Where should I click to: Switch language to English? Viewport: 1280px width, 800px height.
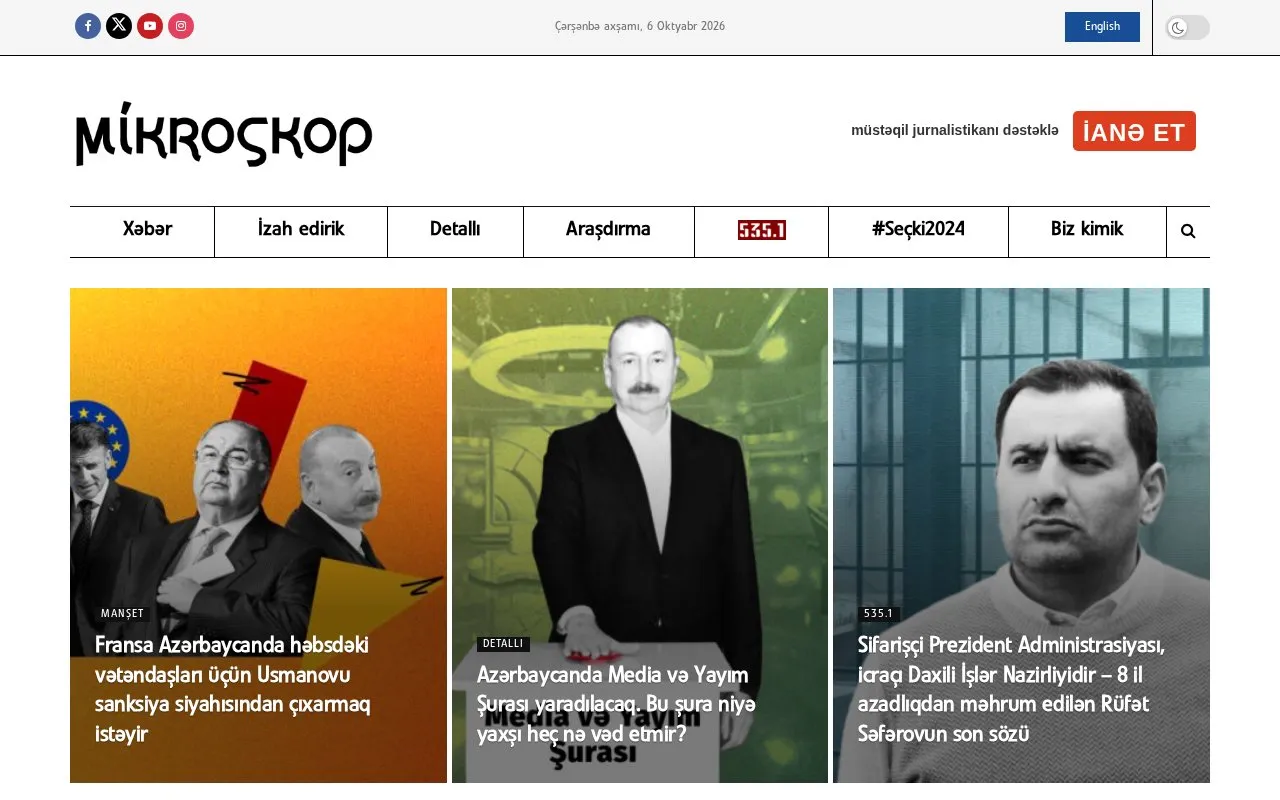tap(1102, 27)
